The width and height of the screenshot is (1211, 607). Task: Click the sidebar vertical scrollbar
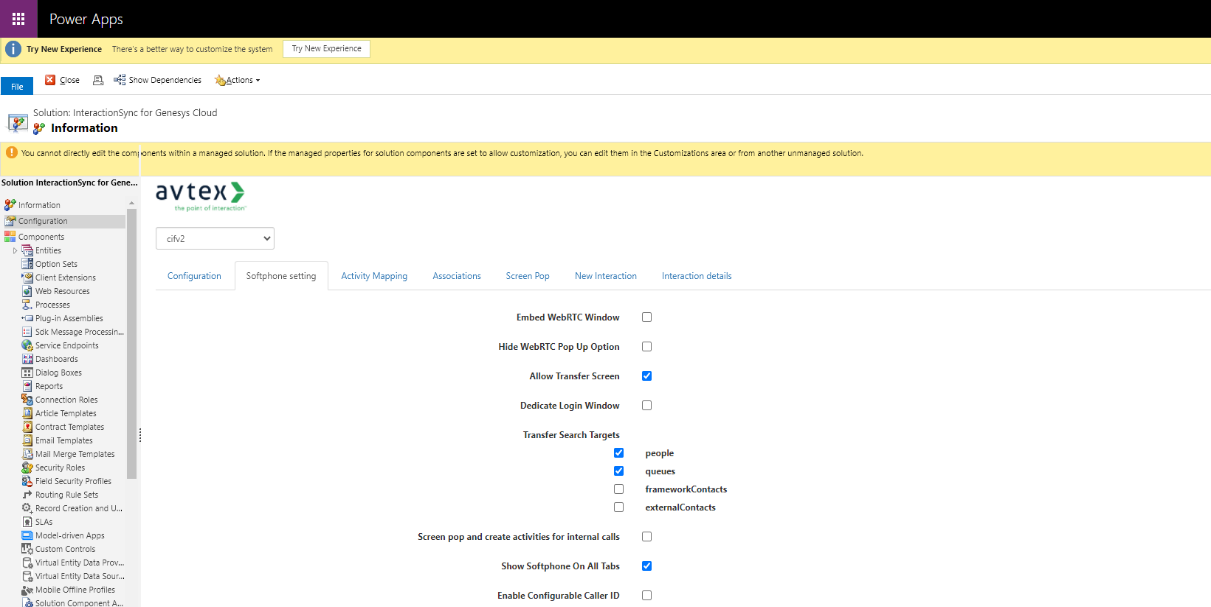(132, 345)
